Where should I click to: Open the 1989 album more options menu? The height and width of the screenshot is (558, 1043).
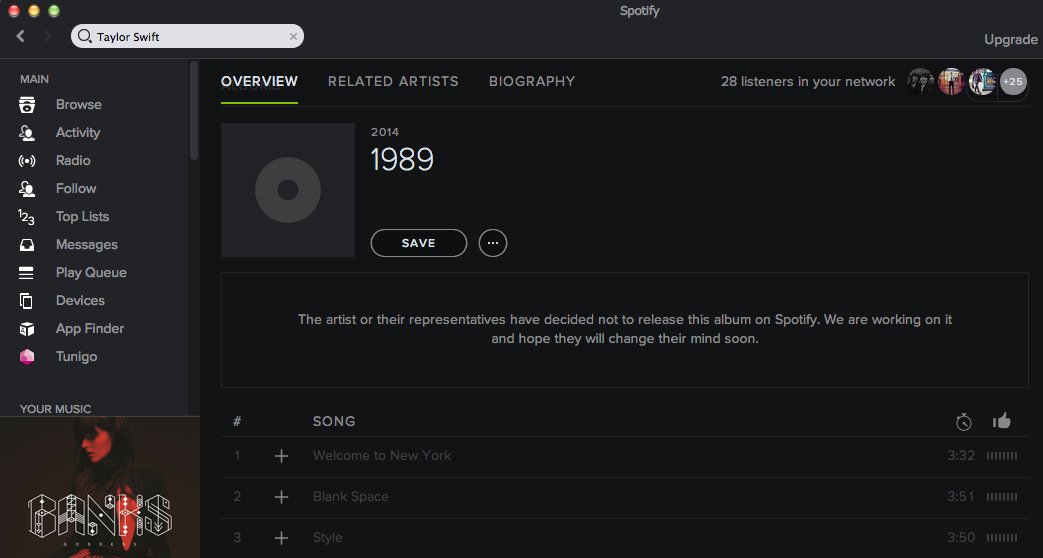pos(493,243)
